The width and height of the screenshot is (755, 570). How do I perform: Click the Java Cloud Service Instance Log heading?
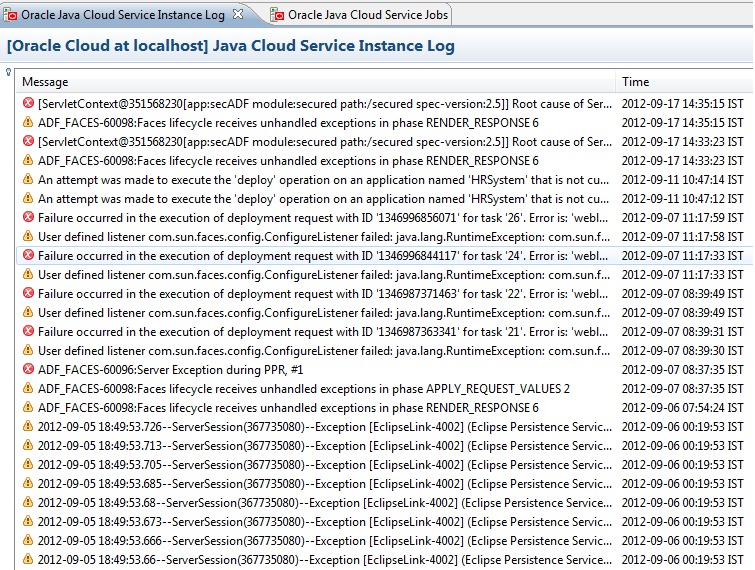click(231, 46)
